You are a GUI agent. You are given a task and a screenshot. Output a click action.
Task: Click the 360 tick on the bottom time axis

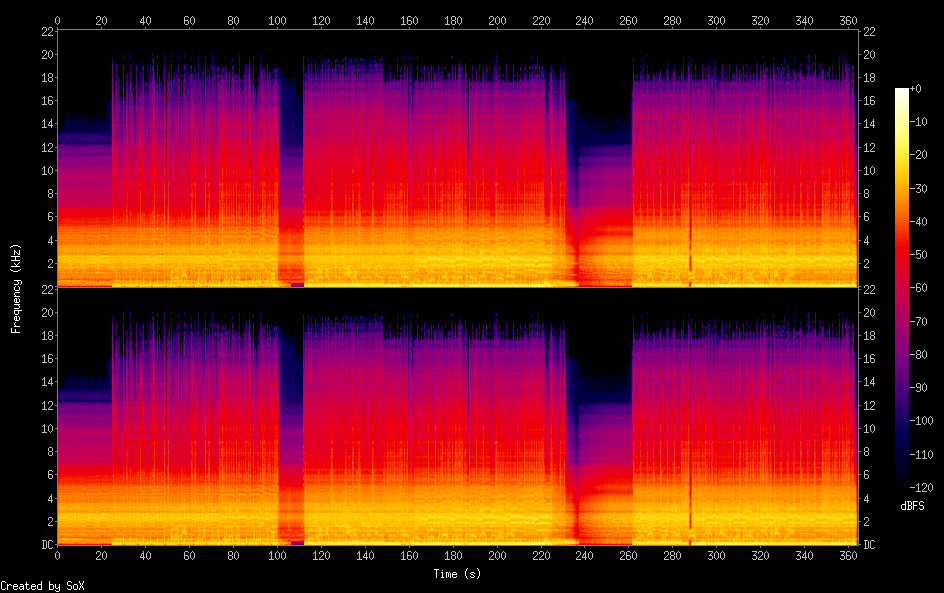click(x=848, y=555)
